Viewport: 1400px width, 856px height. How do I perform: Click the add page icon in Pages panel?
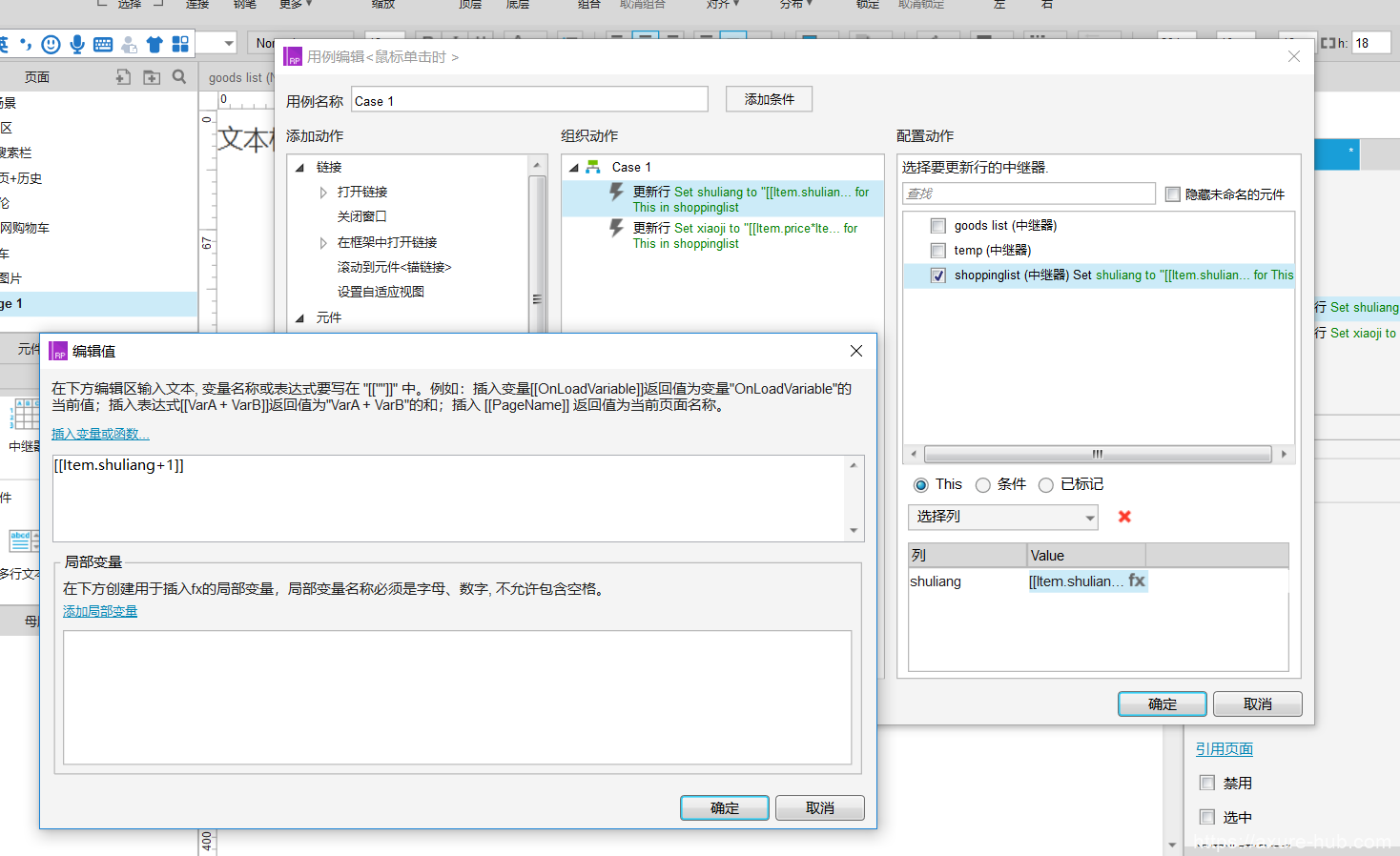pyautogui.click(x=123, y=77)
